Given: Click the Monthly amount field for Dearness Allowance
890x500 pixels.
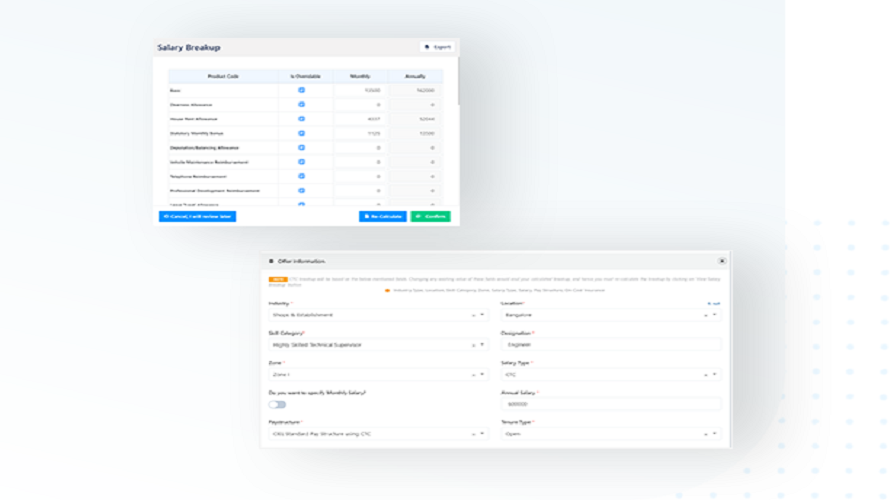Looking at the screenshot, I should [360, 104].
